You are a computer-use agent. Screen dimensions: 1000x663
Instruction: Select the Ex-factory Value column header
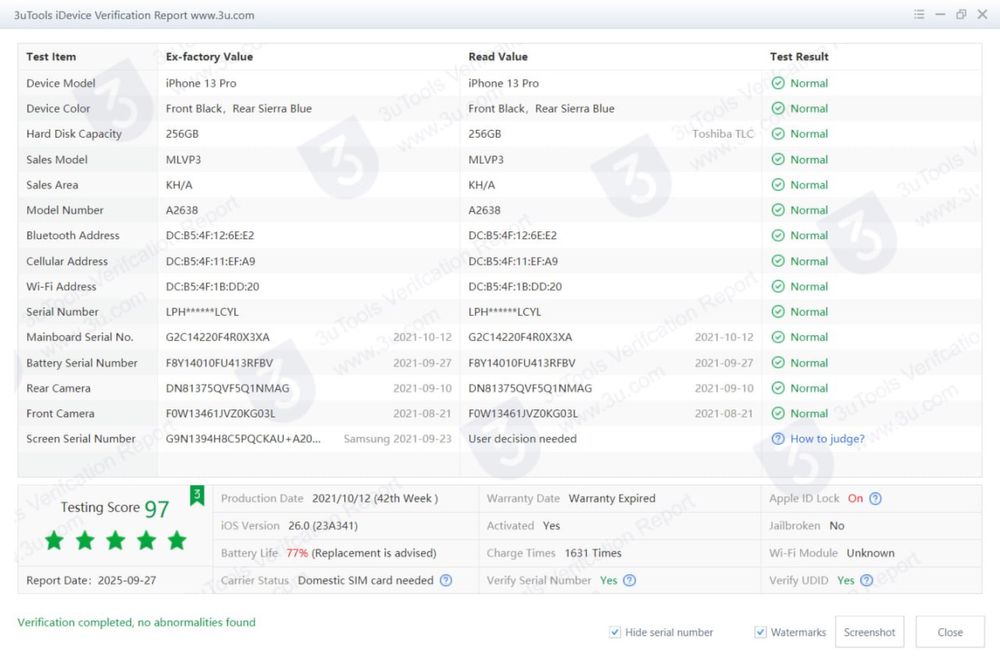209,57
